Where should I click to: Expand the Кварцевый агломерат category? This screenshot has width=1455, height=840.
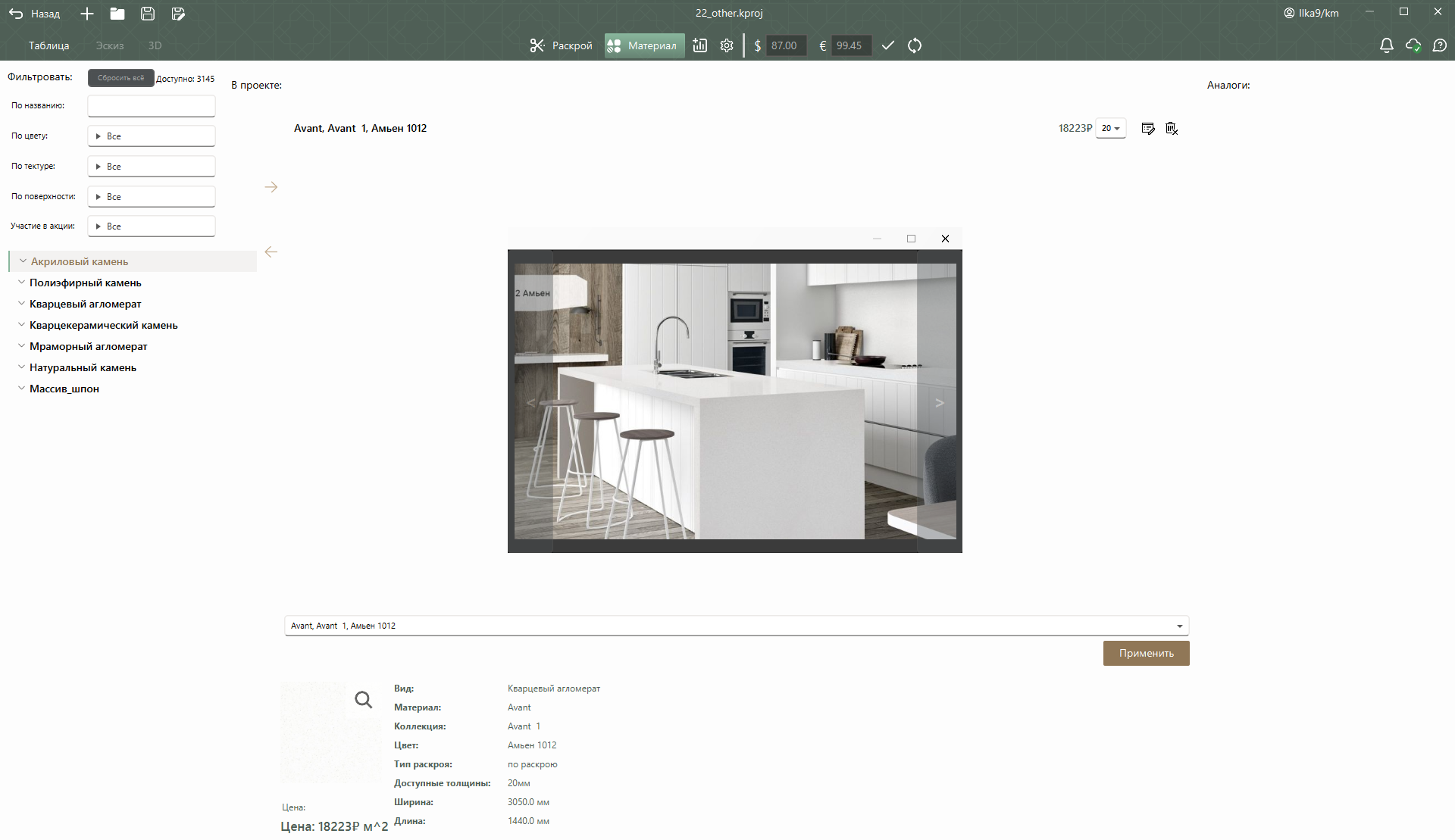(x=85, y=304)
